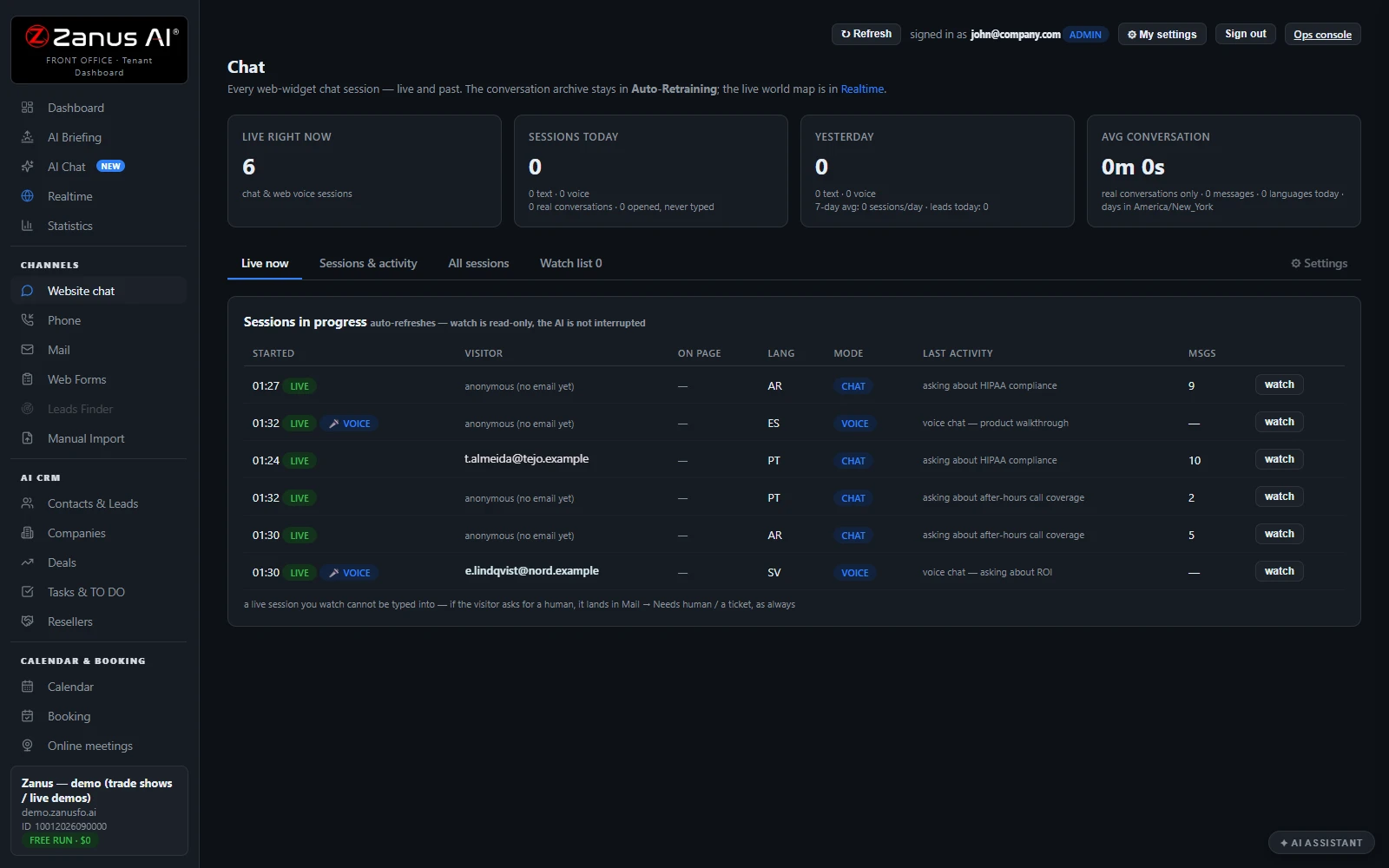Click the Refresh button
The height and width of the screenshot is (868, 1389).
[866, 34]
